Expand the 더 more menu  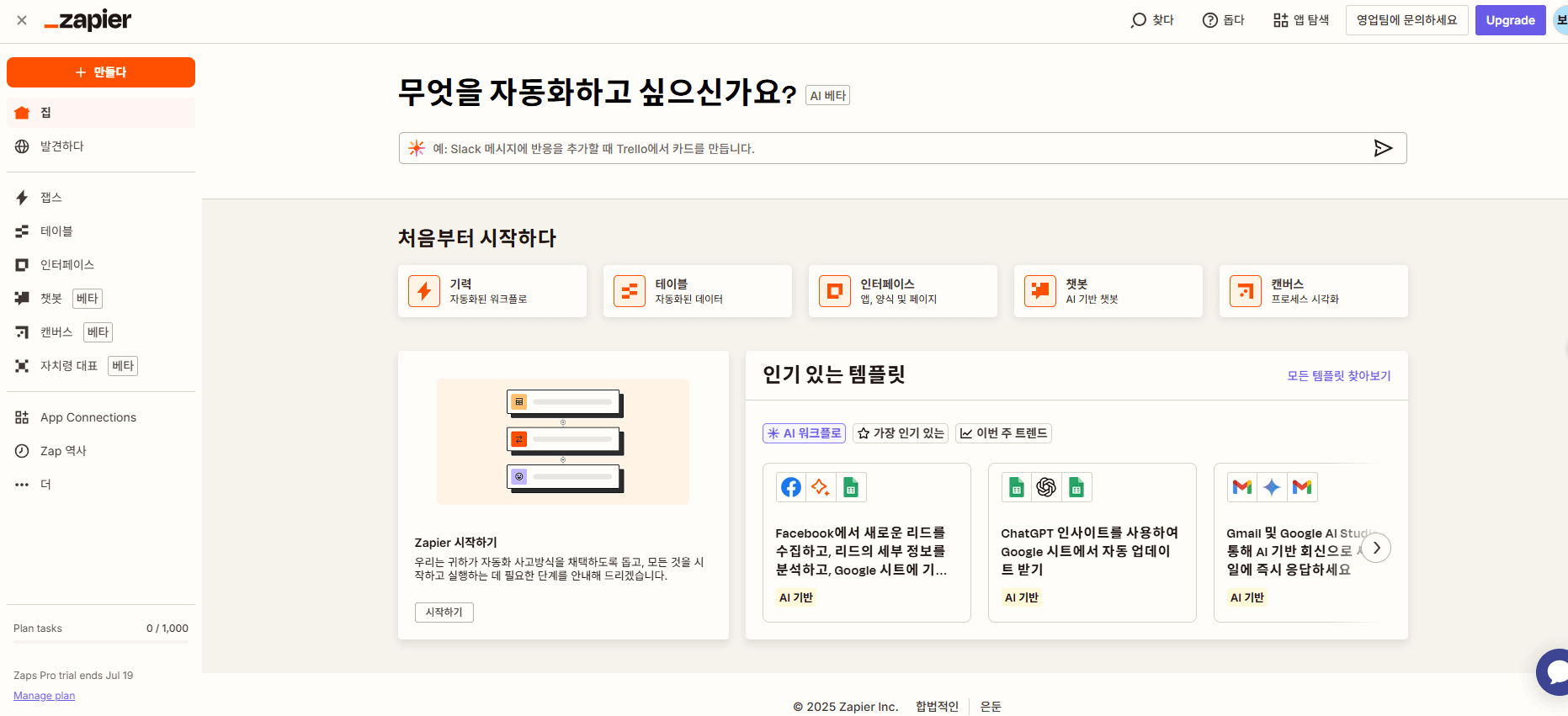click(x=101, y=485)
